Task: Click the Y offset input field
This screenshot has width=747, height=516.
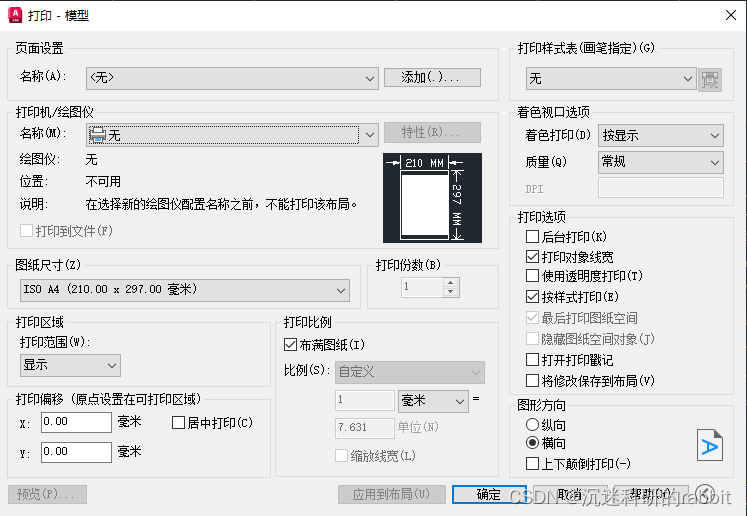Action: tap(76, 452)
